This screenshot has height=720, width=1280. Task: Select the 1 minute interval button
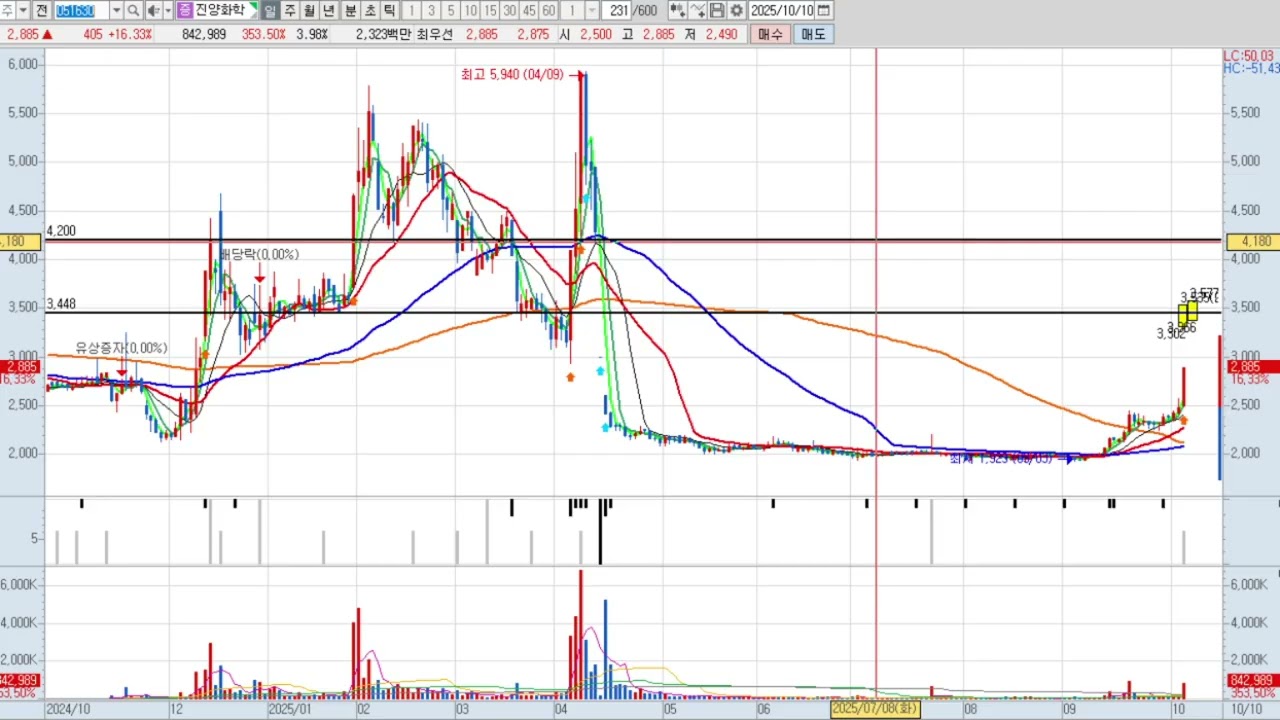(x=411, y=10)
